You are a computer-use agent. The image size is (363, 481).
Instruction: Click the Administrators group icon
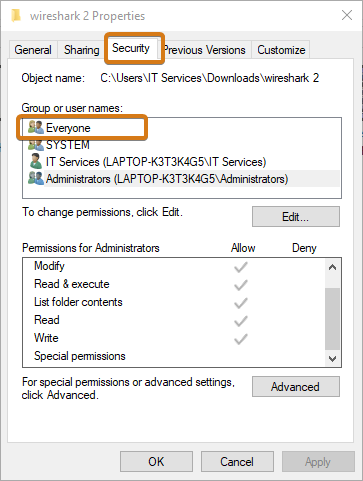[x=36, y=179]
